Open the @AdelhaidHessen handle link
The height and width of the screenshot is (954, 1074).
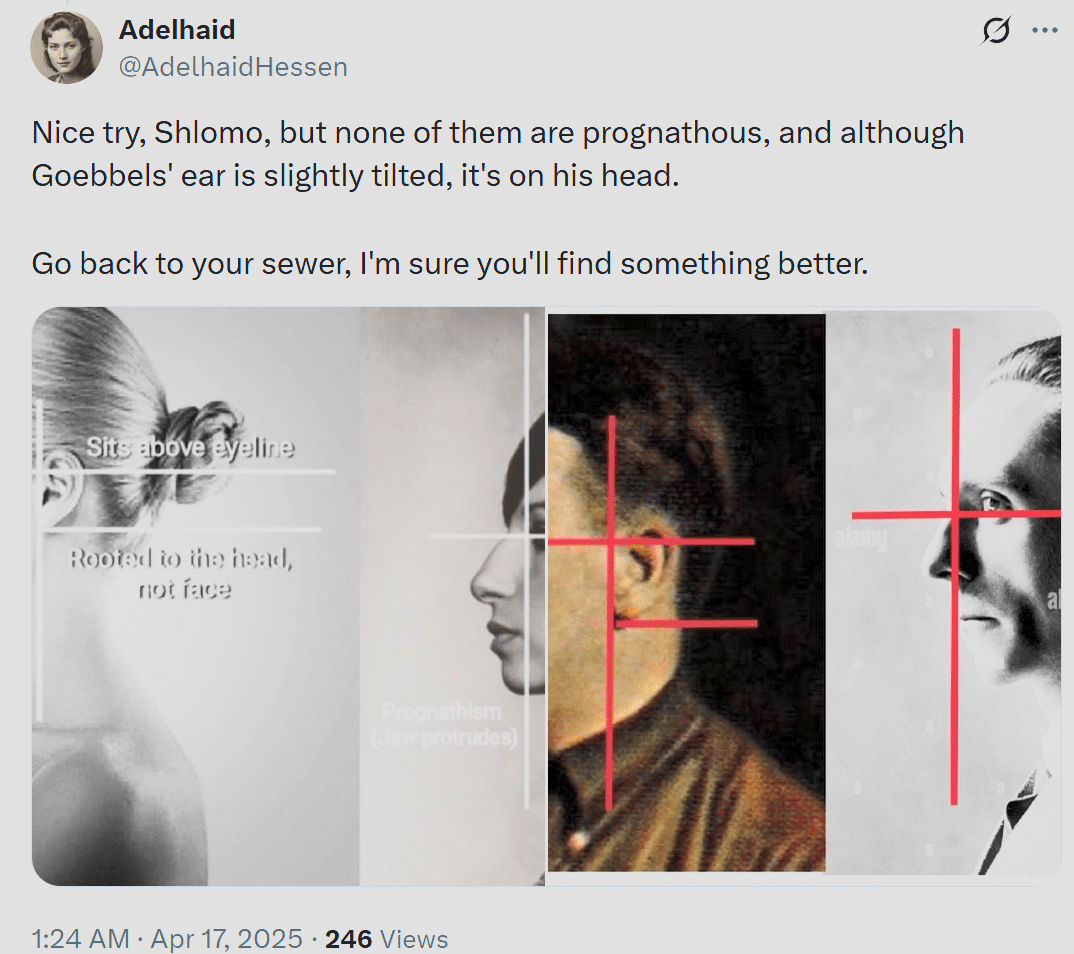click(233, 67)
